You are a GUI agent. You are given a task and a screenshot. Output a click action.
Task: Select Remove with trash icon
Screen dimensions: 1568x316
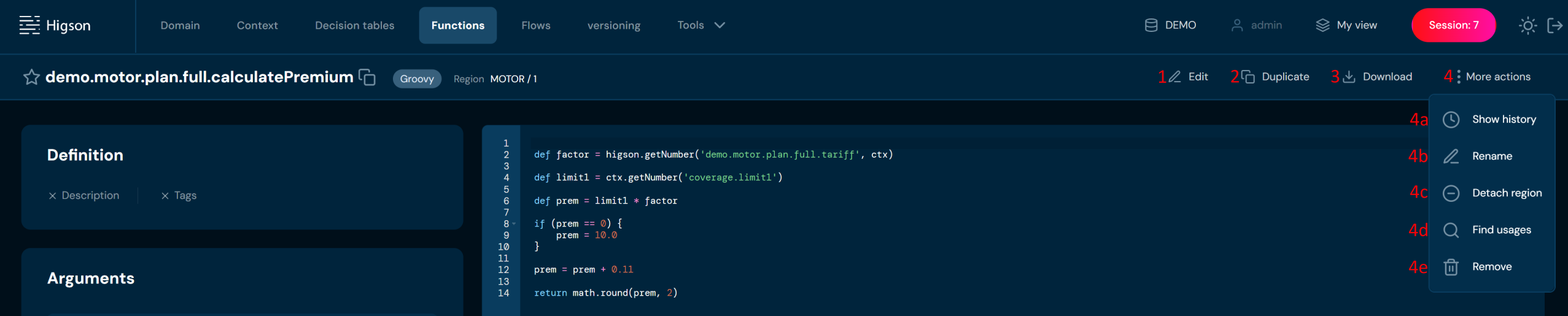tap(1491, 267)
